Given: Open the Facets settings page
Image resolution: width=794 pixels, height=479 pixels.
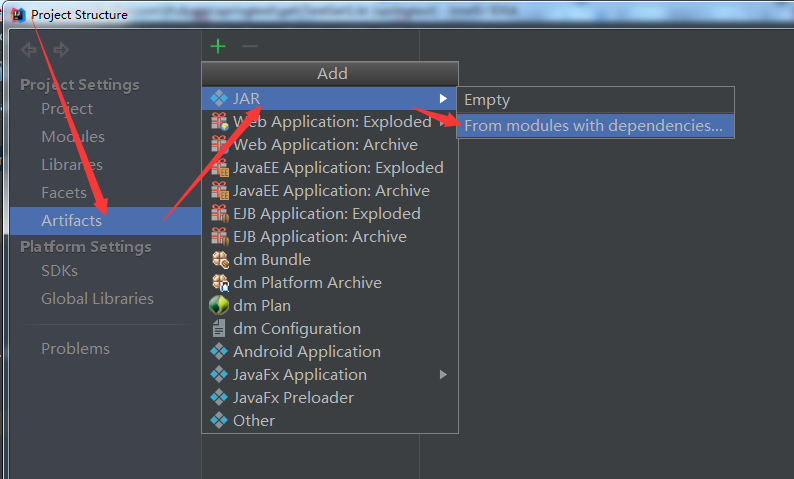Looking at the screenshot, I should click(x=64, y=192).
